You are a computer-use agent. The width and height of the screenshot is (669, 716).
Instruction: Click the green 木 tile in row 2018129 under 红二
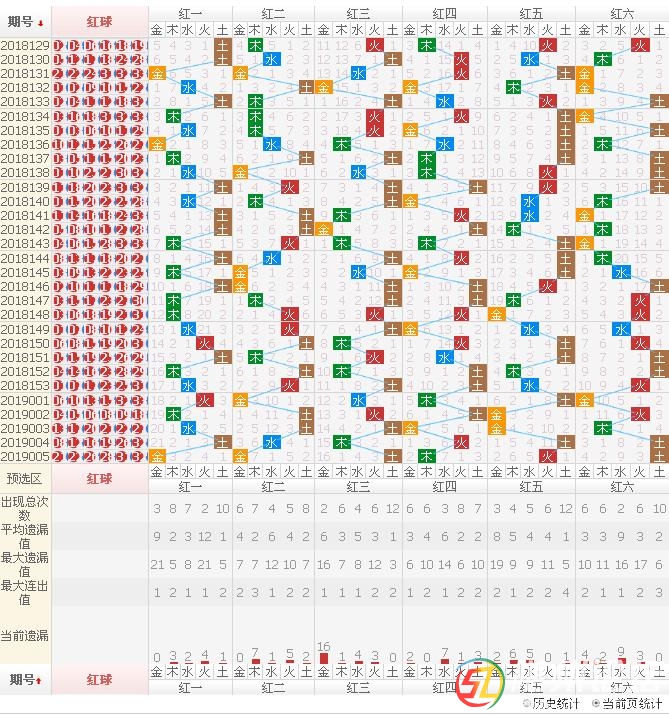click(x=255, y=46)
